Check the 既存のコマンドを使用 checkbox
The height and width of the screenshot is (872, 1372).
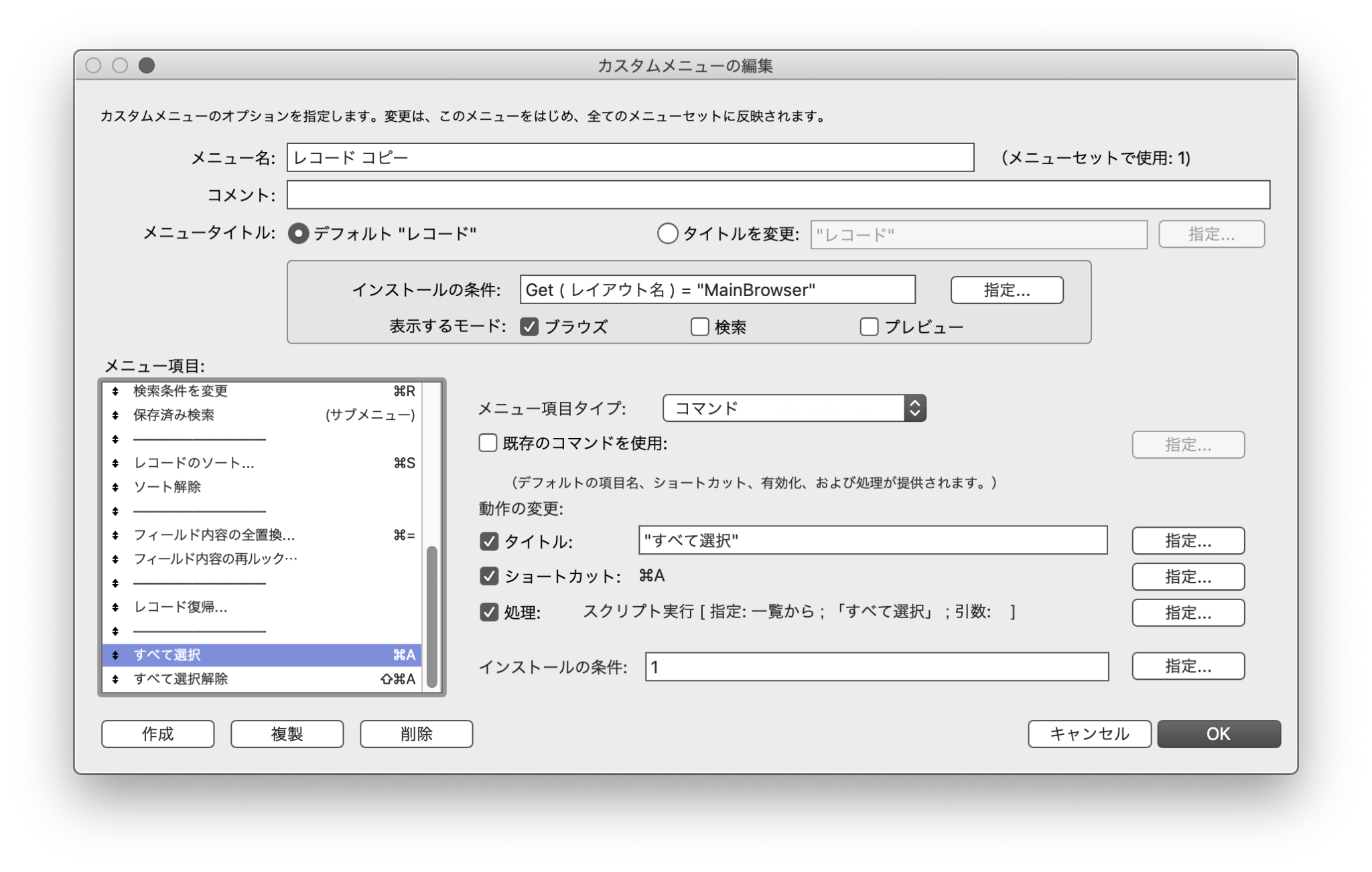(x=487, y=443)
